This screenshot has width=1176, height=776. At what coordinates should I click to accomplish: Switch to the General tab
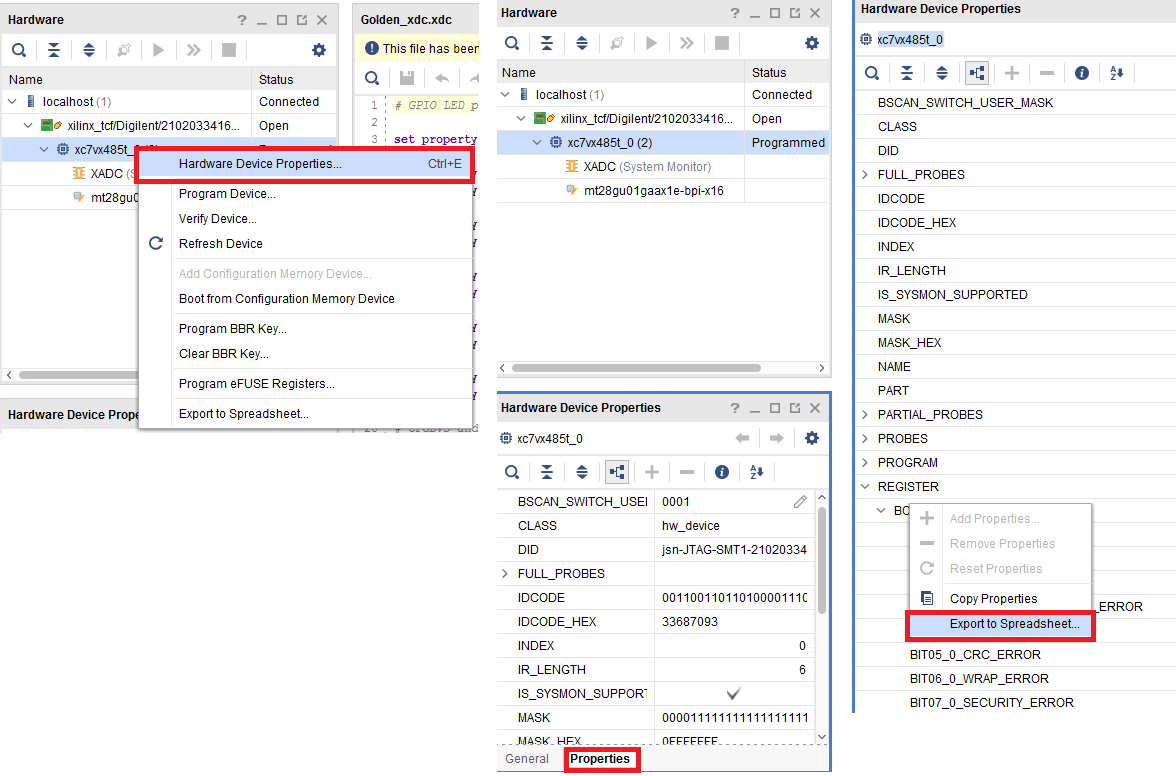(x=527, y=759)
